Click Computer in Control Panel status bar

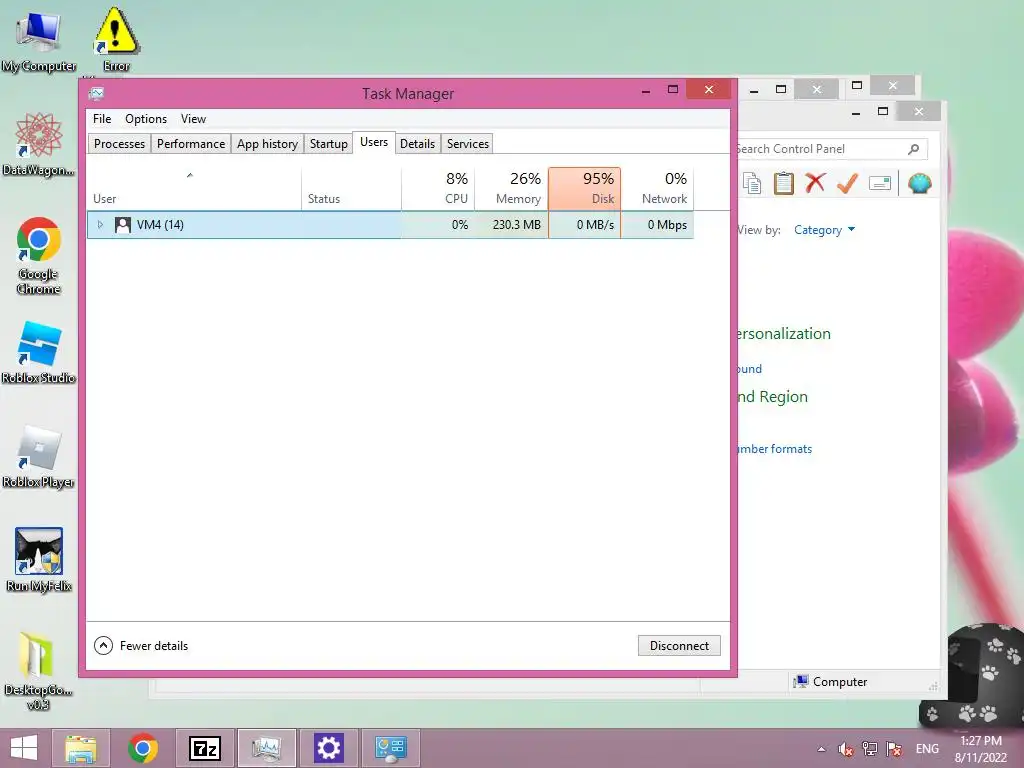830,682
